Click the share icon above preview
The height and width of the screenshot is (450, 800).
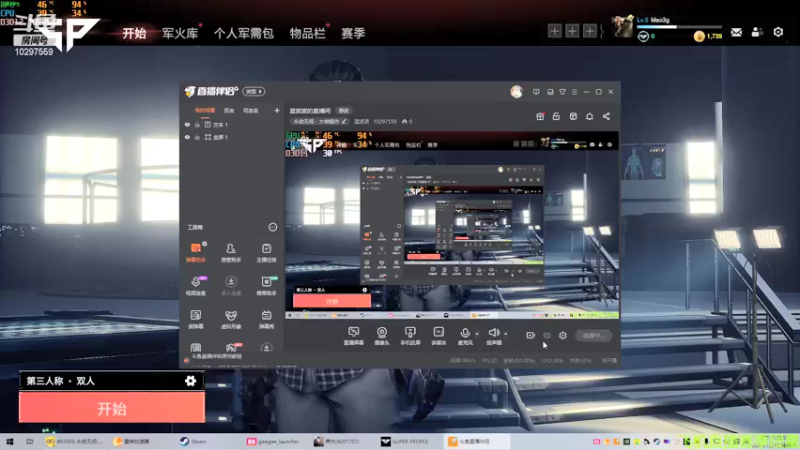pyautogui.click(x=606, y=116)
